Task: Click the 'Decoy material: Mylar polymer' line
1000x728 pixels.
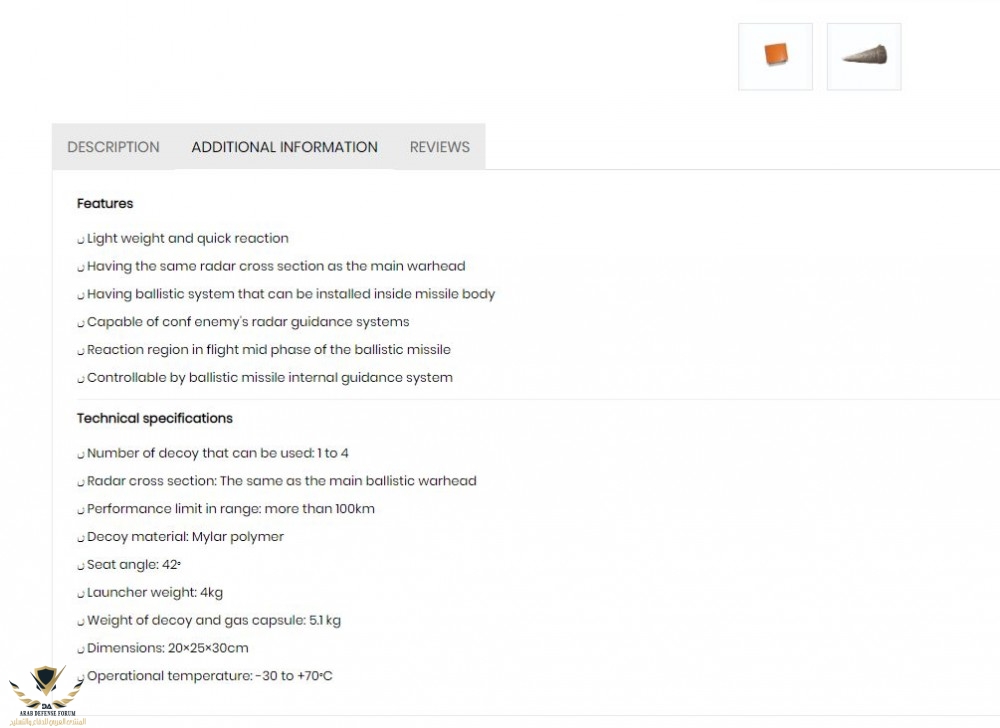Action: (x=185, y=537)
